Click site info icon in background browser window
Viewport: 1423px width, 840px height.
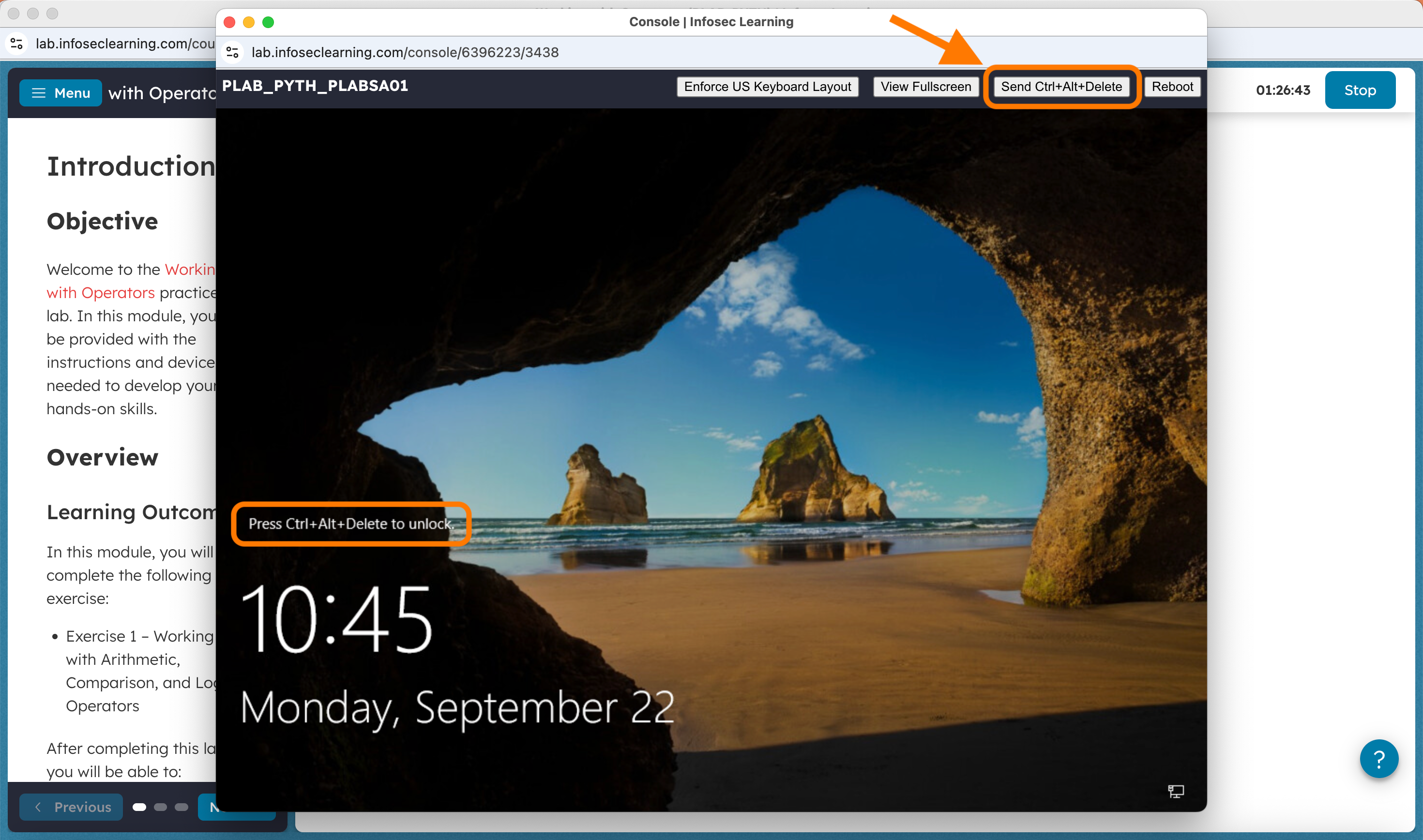(16, 44)
